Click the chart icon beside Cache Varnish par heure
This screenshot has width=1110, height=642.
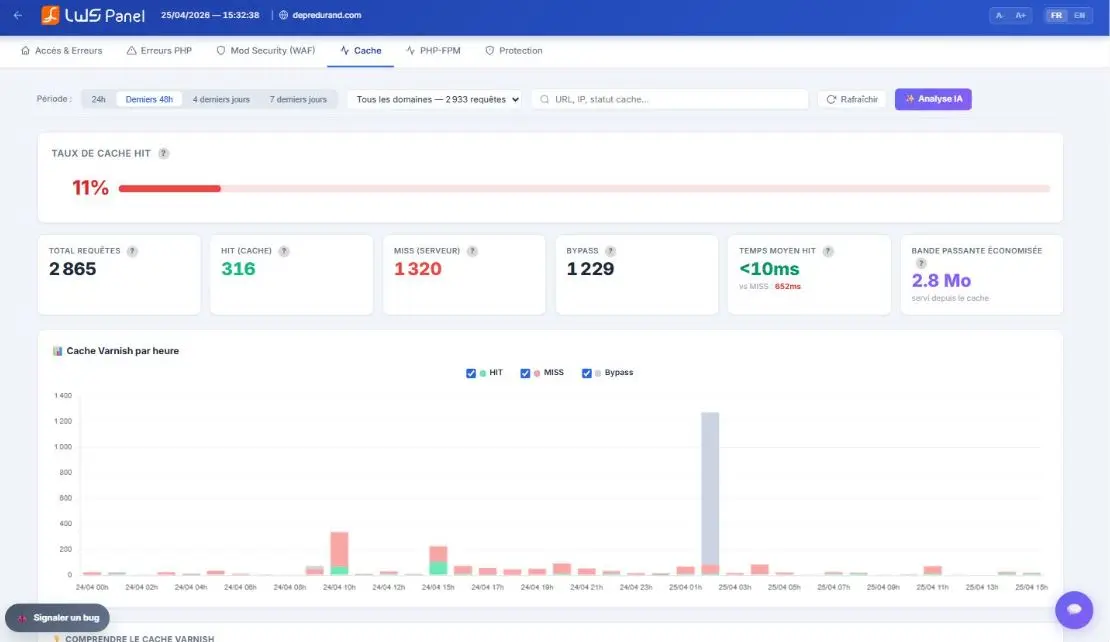[x=57, y=351]
